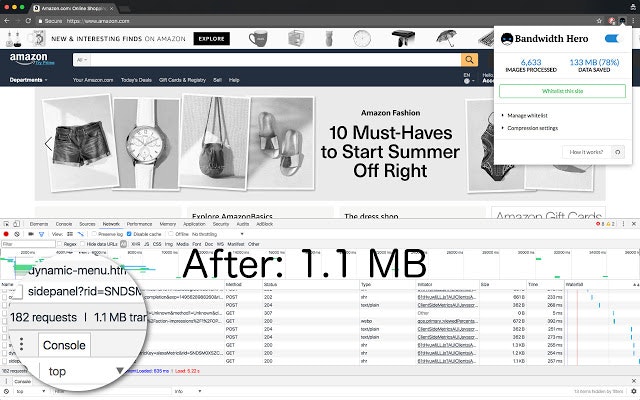Click the clock product thumbnail
This screenshot has height=400, width=640.
pos(362,39)
